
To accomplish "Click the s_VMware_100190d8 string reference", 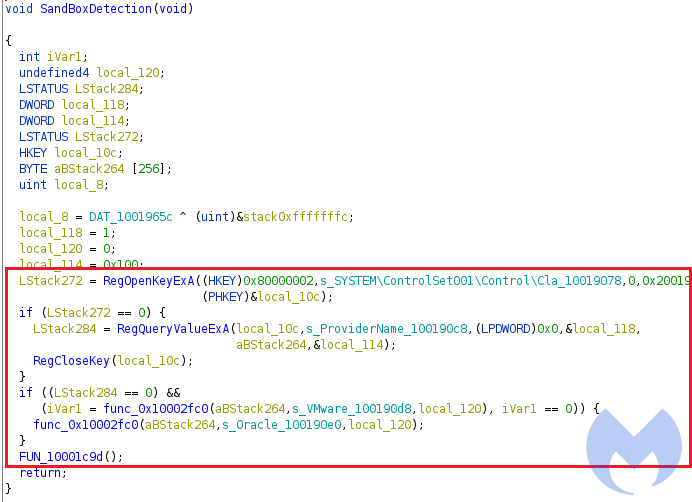I will pyautogui.click(x=352, y=409).
